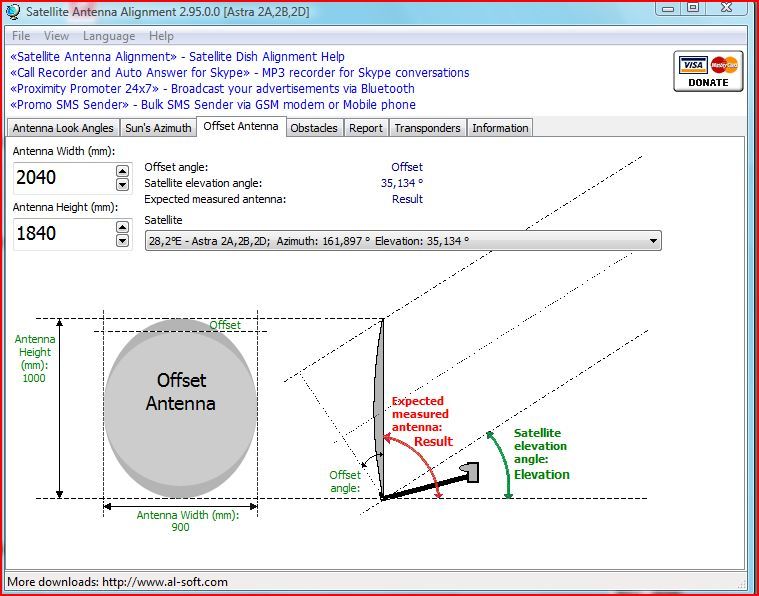759x596 pixels.
Task: Open Promo SMS Sender link
Action: click(x=213, y=105)
